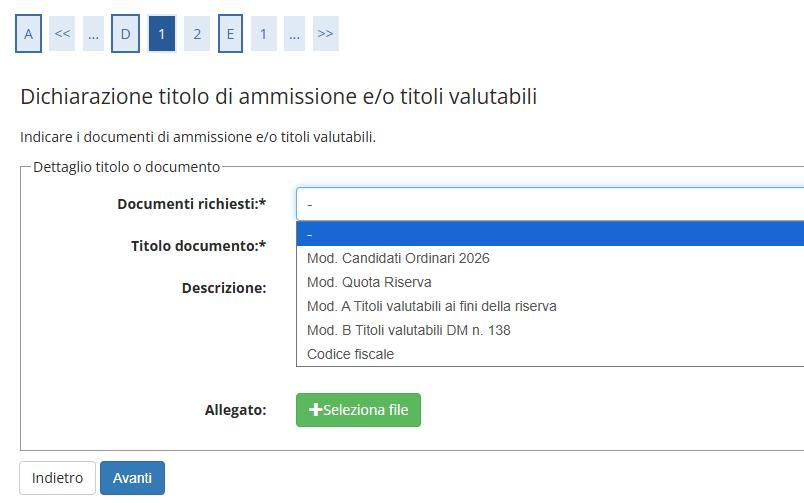Screen dimensions: 804x503
Task: Open section E in step navigation
Action: pyautogui.click(x=230, y=34)
